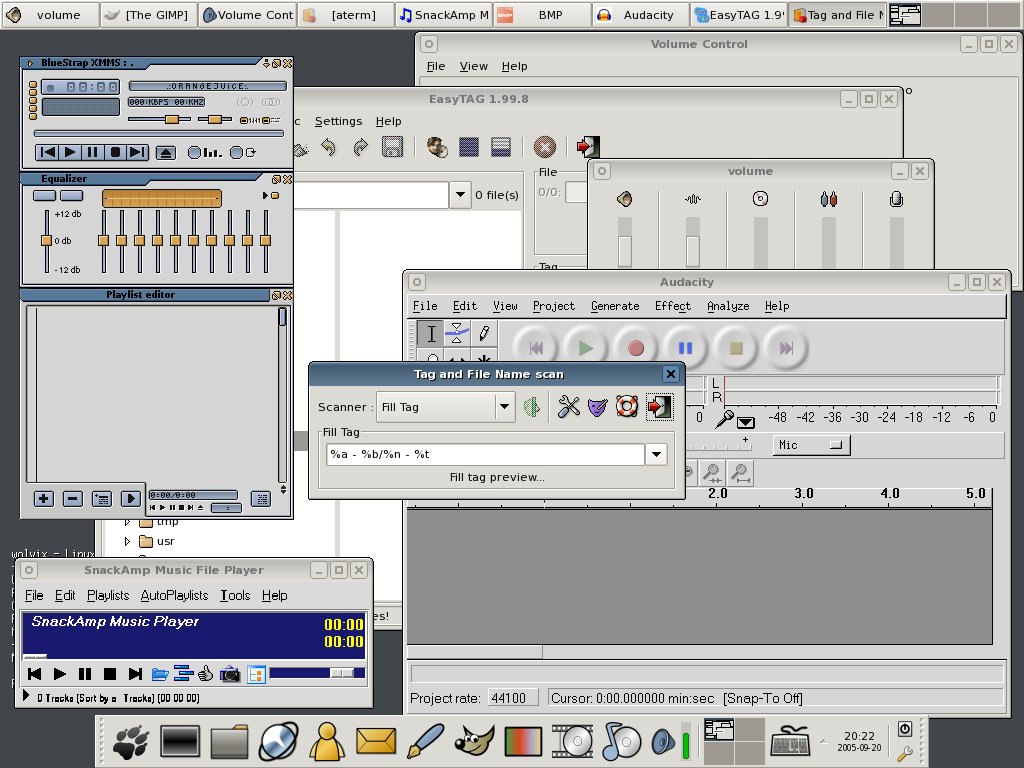Toggle the equalizer Auto button in XMMS
The image size is (1024, 768).
(x=72, y=195)
